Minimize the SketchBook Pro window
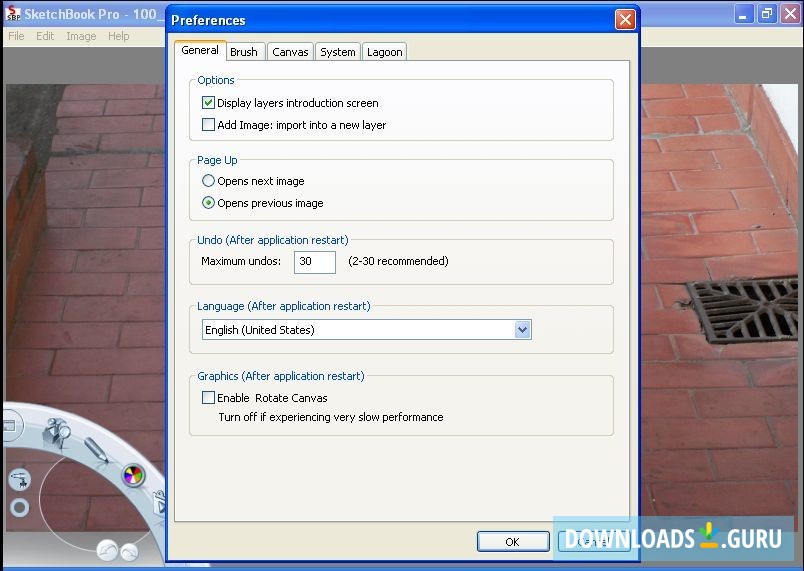Image resolution: width=804 pixels, height=571 pixels. click(x=742, y=14)
